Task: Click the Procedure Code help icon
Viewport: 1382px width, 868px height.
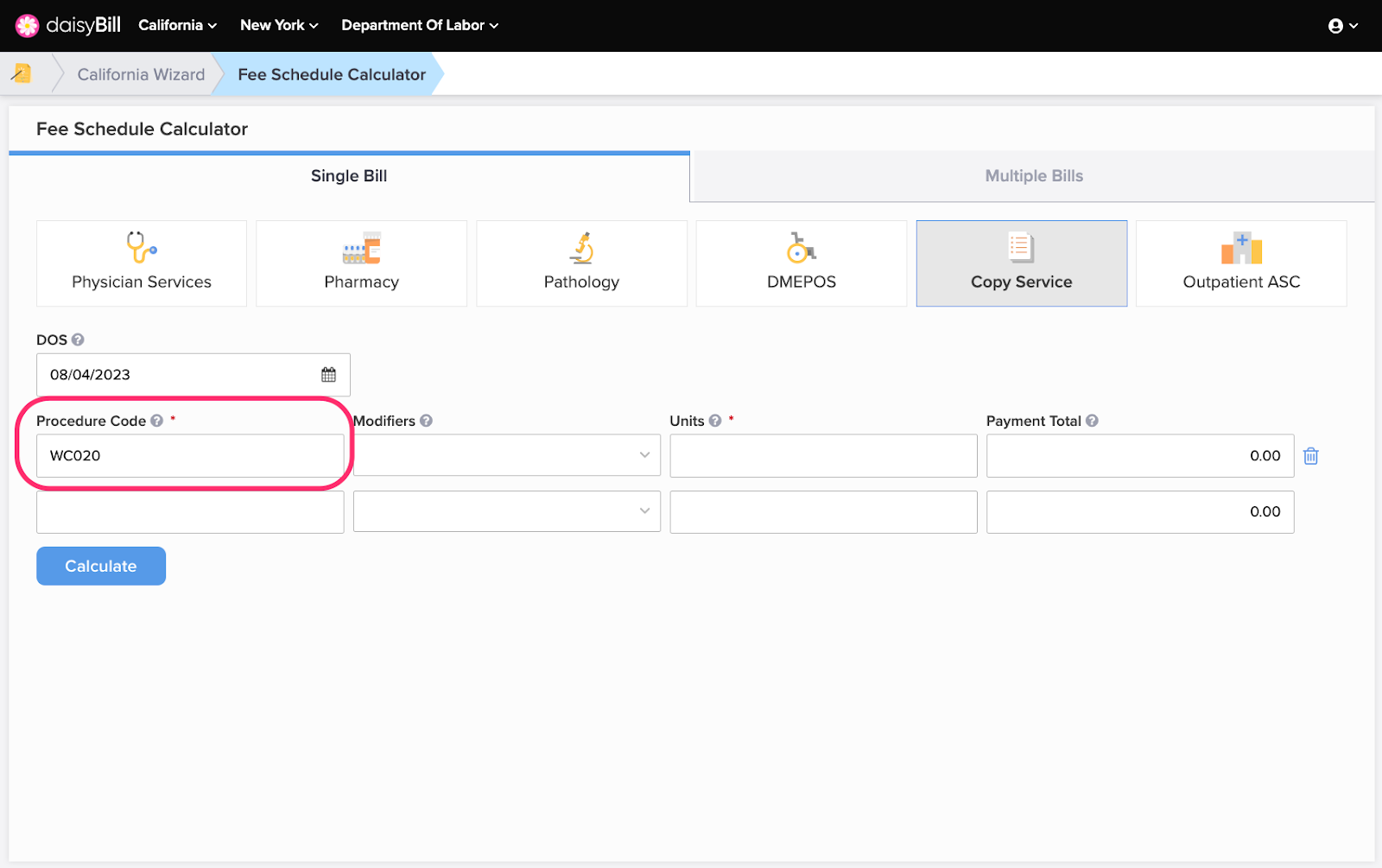Action: coord(156,421)
